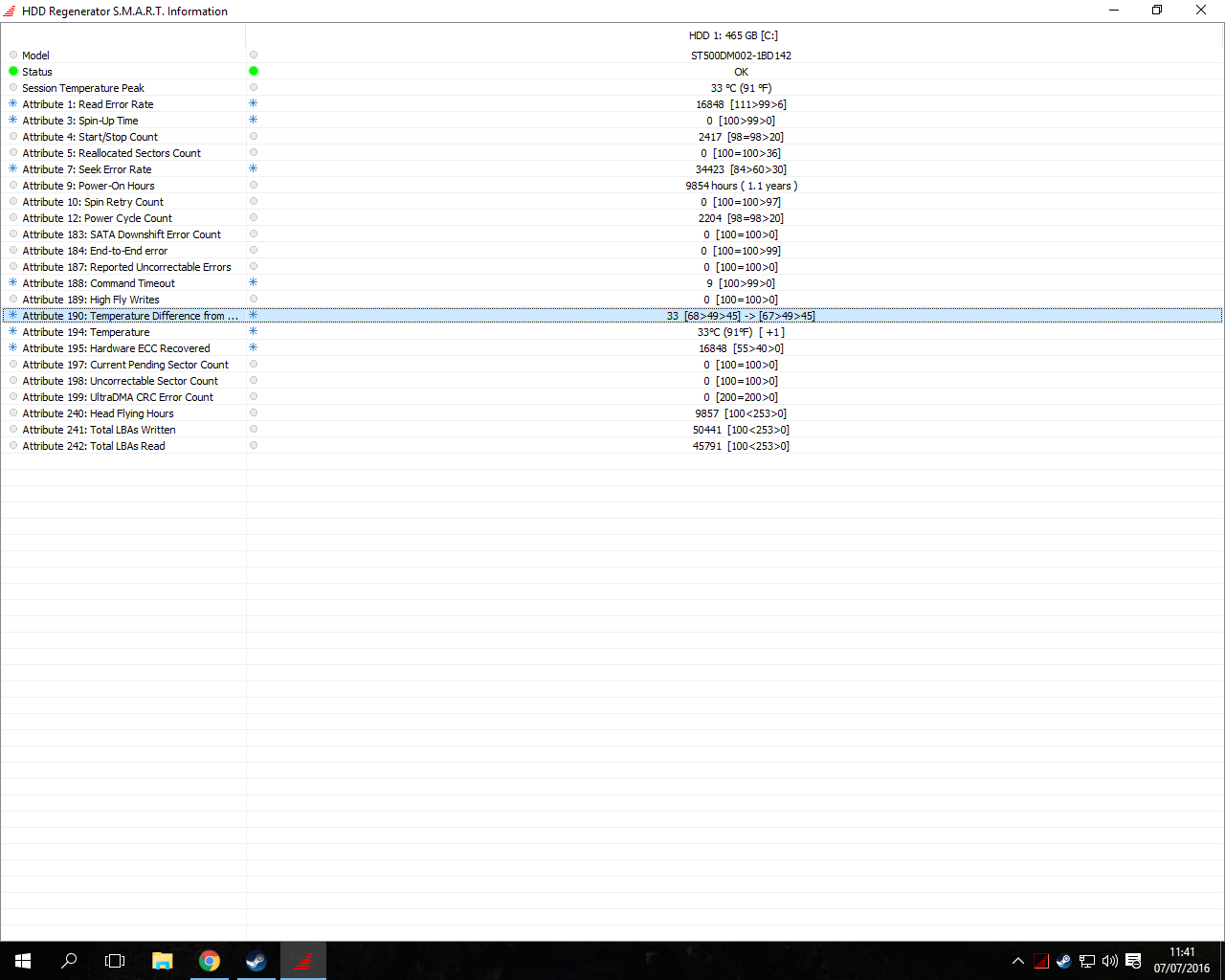Open the Action Center notifications icon
This screenshot has height=980, width=1225.
[1133, 961]
